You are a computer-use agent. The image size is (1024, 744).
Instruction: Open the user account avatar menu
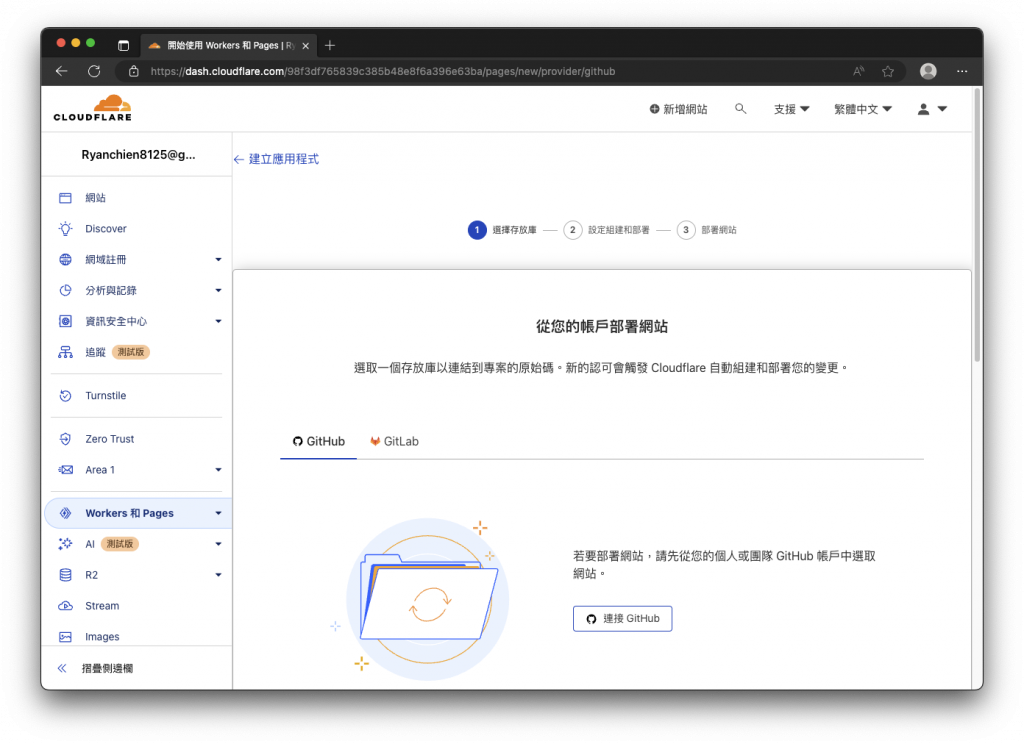pyautogui.click(x=932, y=109)
